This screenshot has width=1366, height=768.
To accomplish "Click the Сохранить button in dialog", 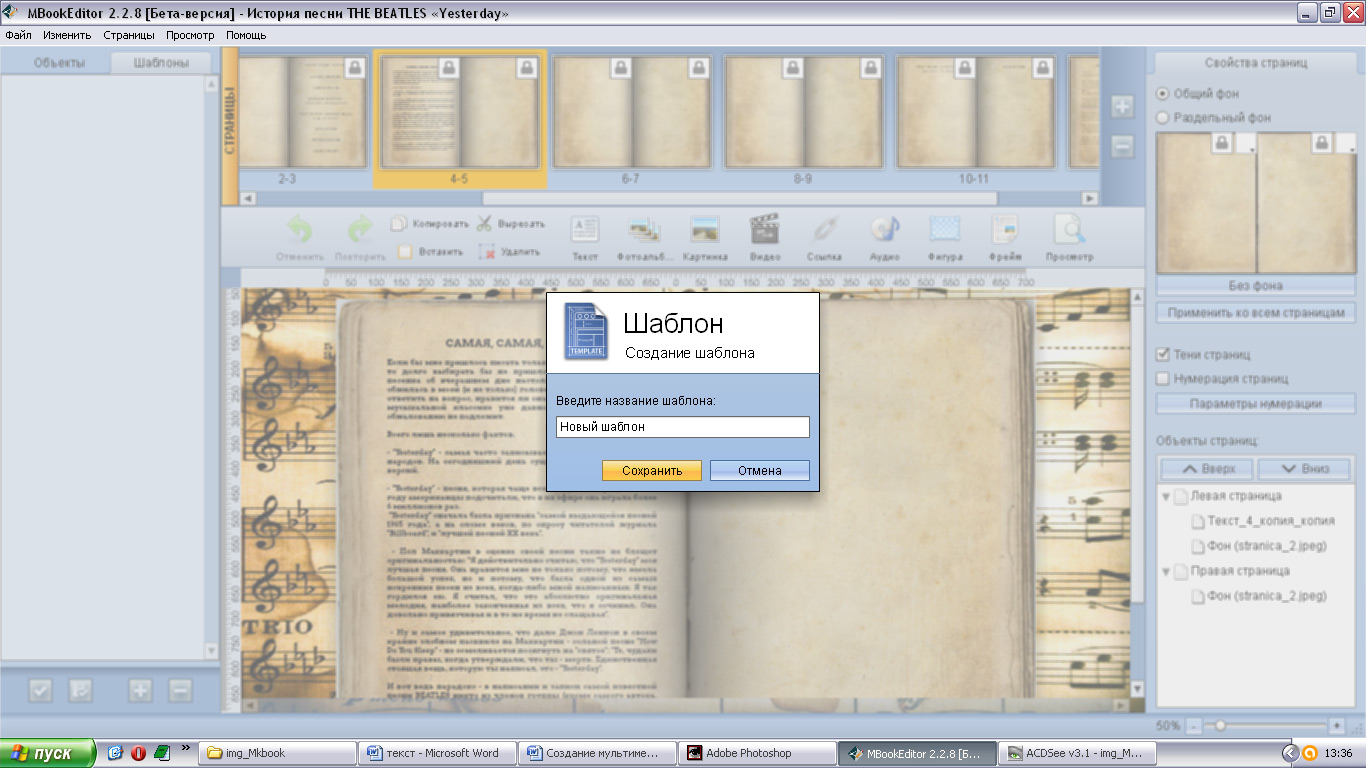I will [x=652, y=470].
